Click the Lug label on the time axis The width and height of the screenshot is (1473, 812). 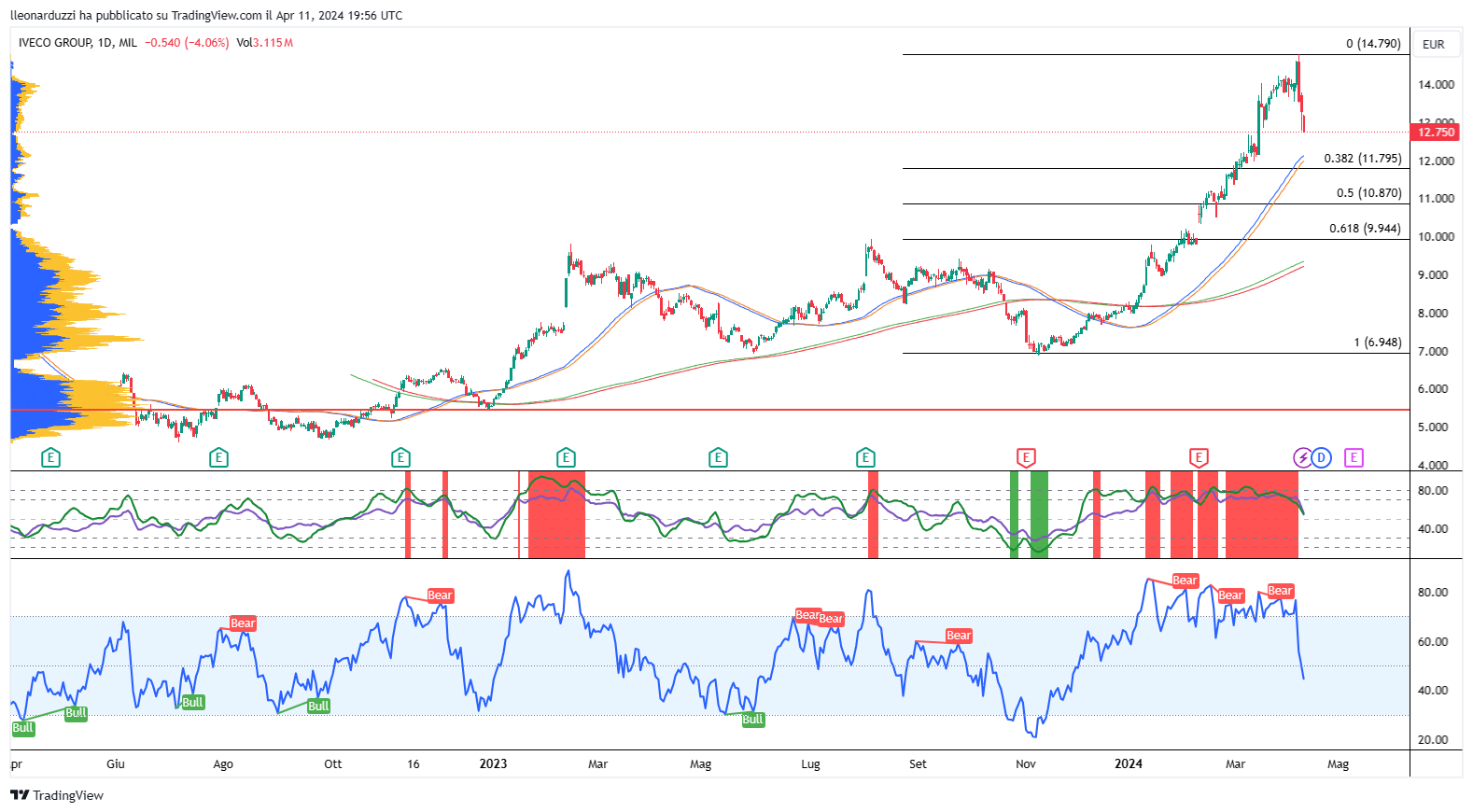(x=810, y=764)
